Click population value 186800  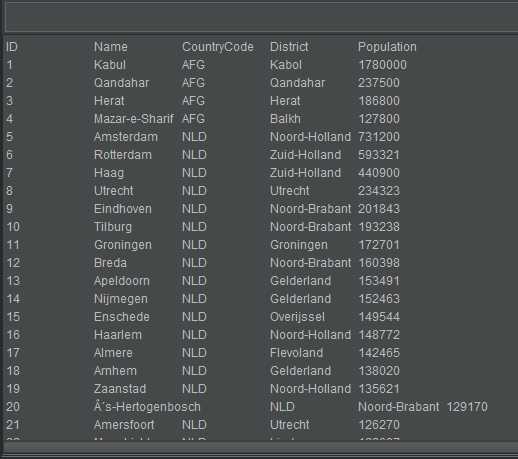(x=379, y=101)
